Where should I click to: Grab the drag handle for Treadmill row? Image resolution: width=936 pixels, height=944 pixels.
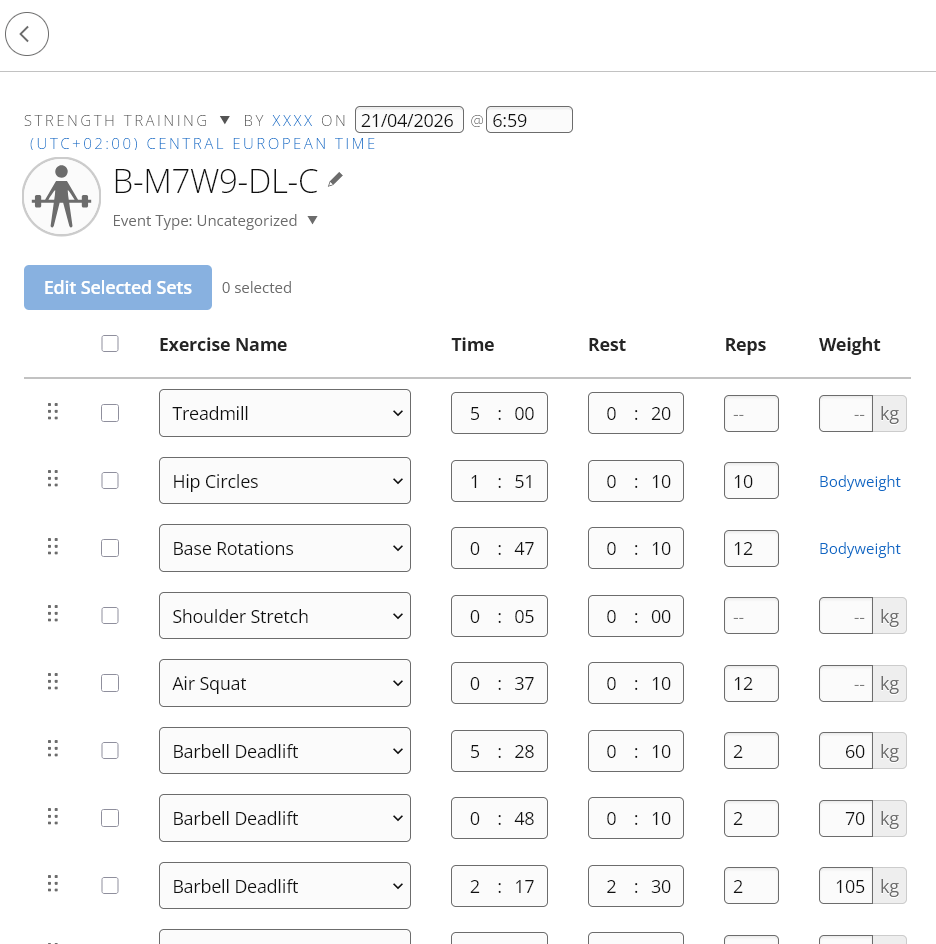pos(53,411)
